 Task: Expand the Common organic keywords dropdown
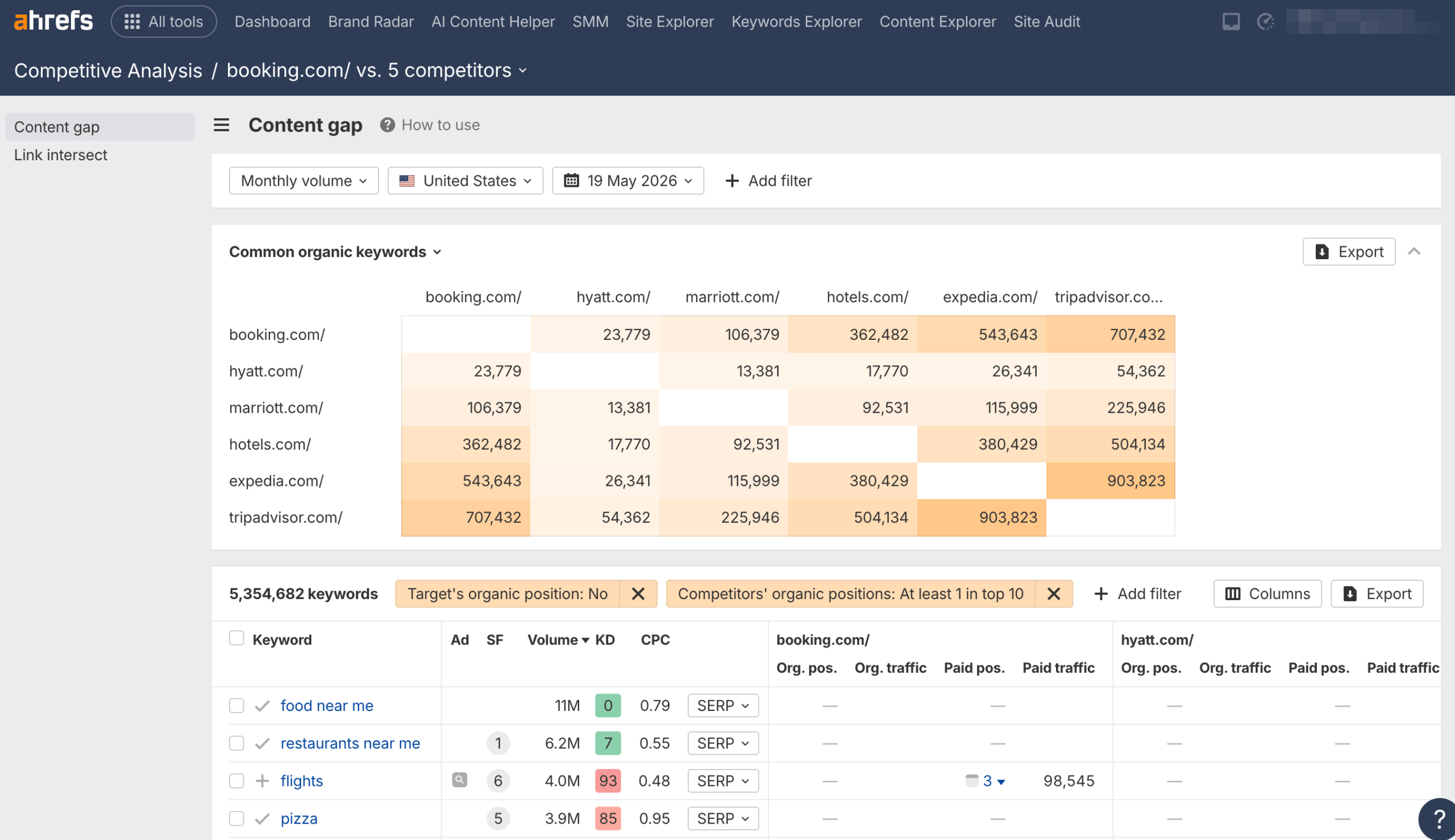335,252
